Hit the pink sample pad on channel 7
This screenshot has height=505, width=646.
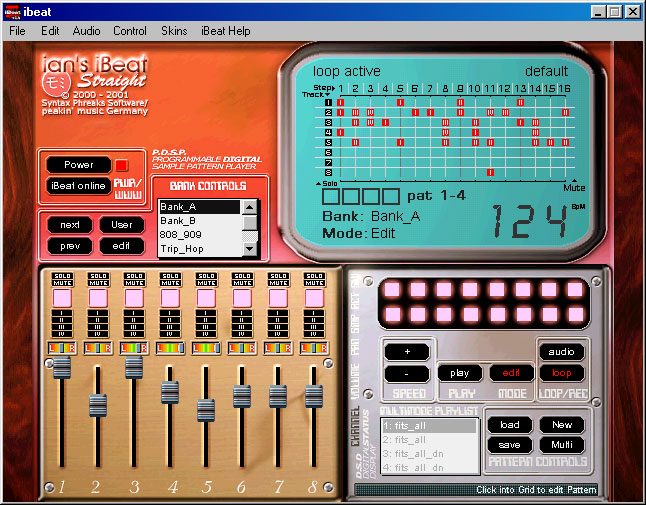pyautogui.click(x=278, y=298)
